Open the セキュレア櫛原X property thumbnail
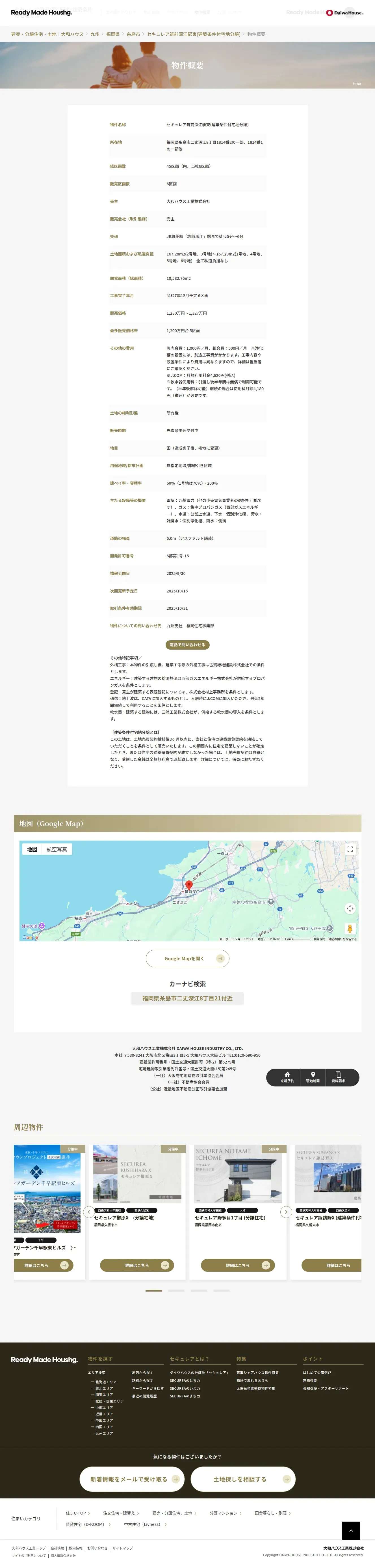Image resolution: width=375 pixels, height=1568 pixels. point(137,1174)
